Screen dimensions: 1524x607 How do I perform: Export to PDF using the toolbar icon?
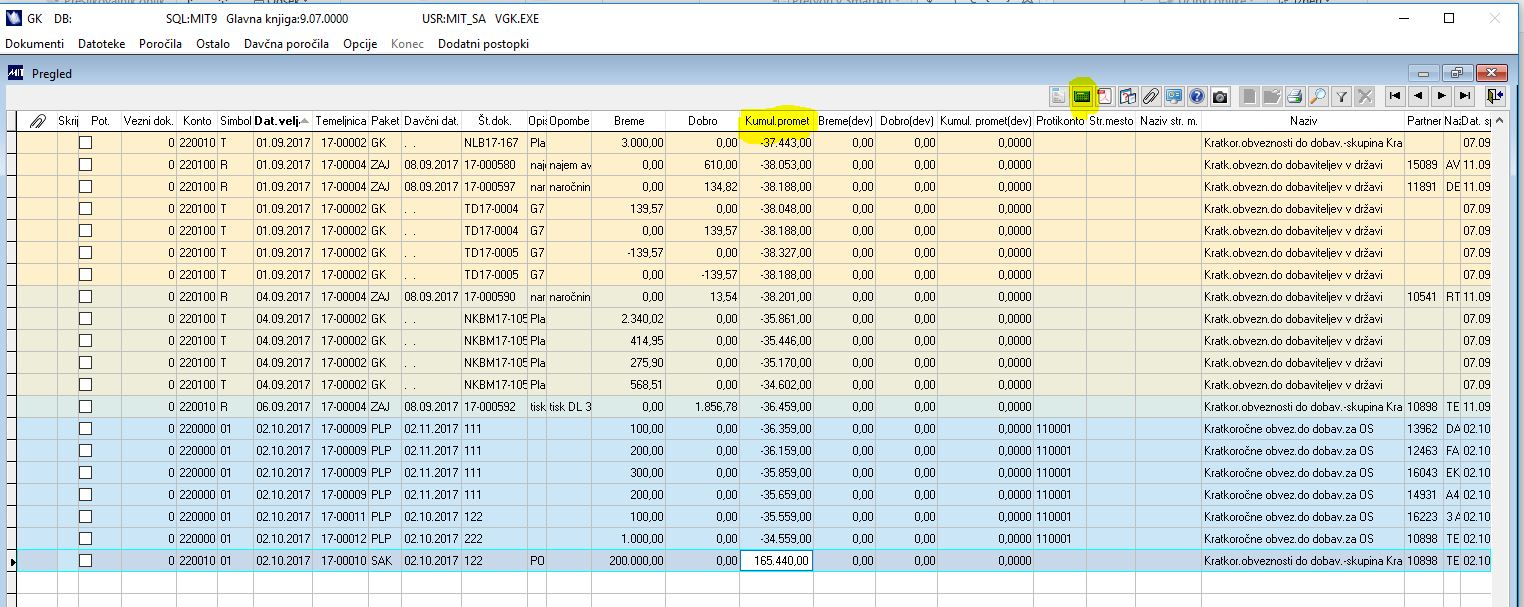[1105, 96]
